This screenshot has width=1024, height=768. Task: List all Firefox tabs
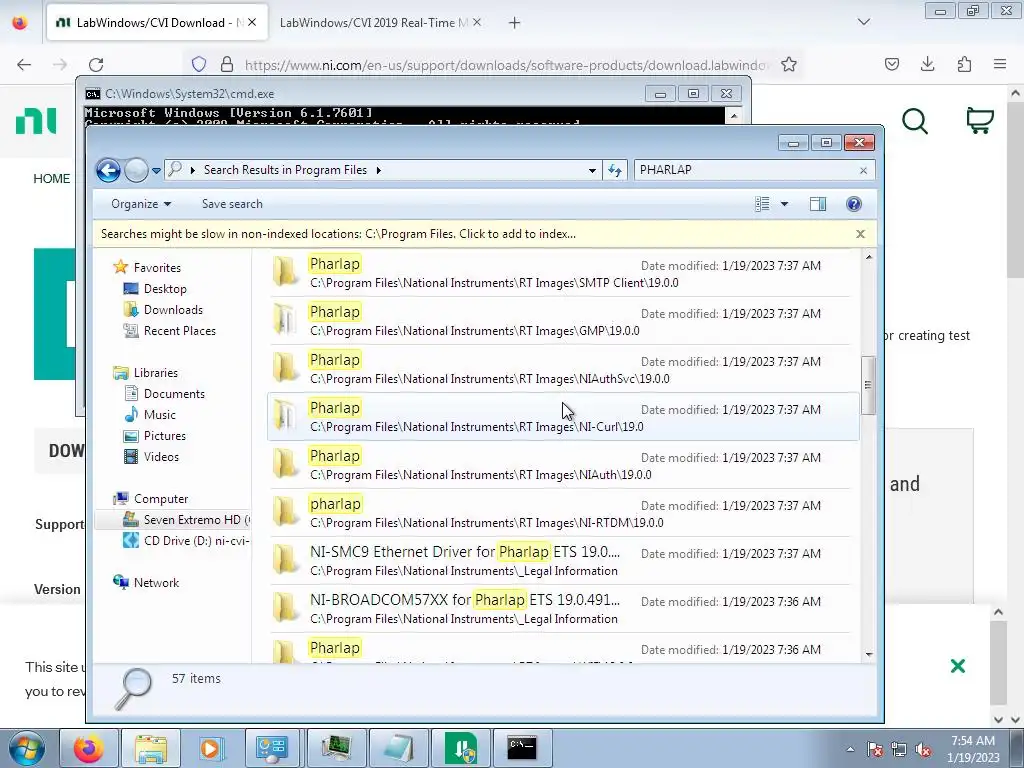[x=863, y=22]
